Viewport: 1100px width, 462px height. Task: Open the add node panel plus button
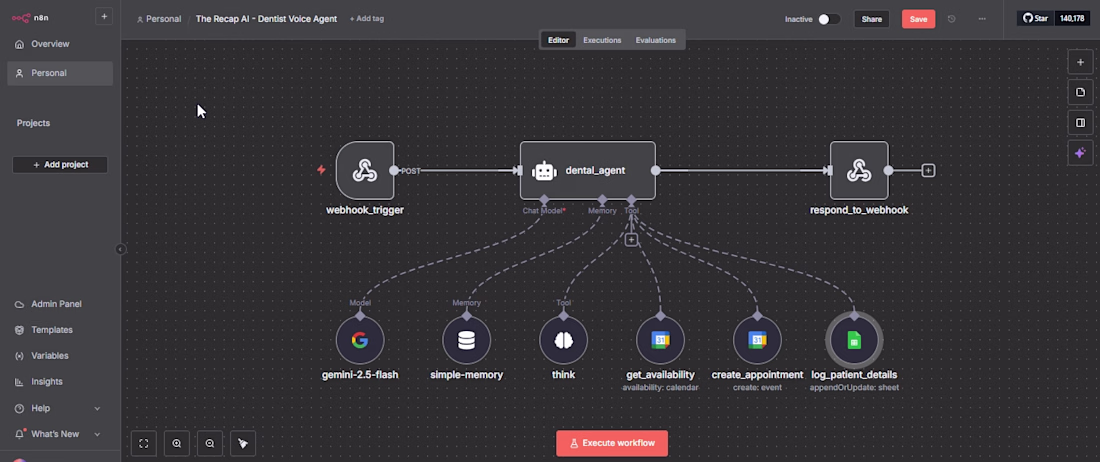[x=1080, y=62]
